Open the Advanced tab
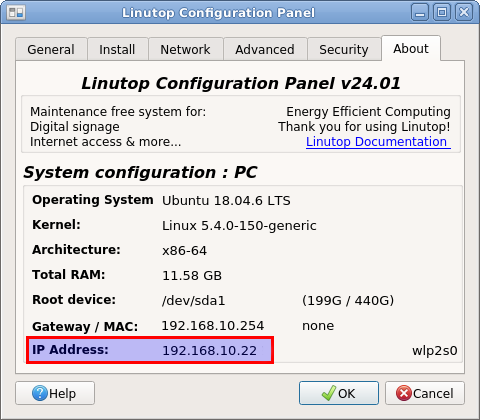Viewport: 480px width, 420px height. click(x=265, y=50)
